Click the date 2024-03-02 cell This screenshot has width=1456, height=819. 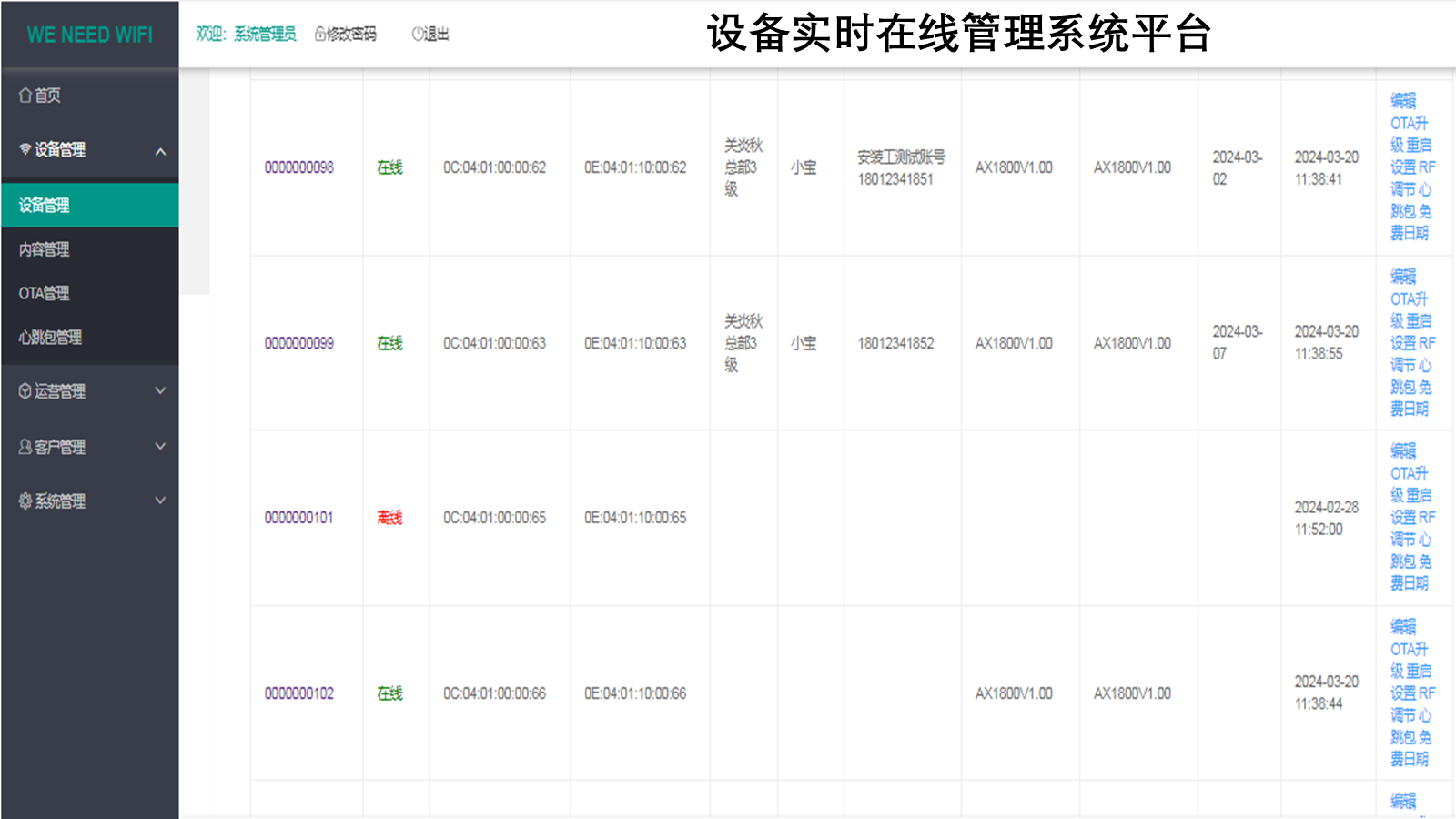pyautogui.click(x=1238, y=167)
